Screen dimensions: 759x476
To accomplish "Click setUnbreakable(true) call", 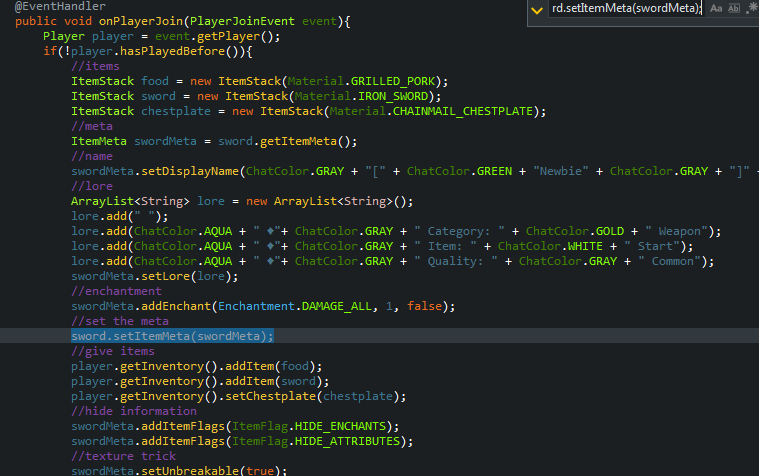I will click(211, 471).
